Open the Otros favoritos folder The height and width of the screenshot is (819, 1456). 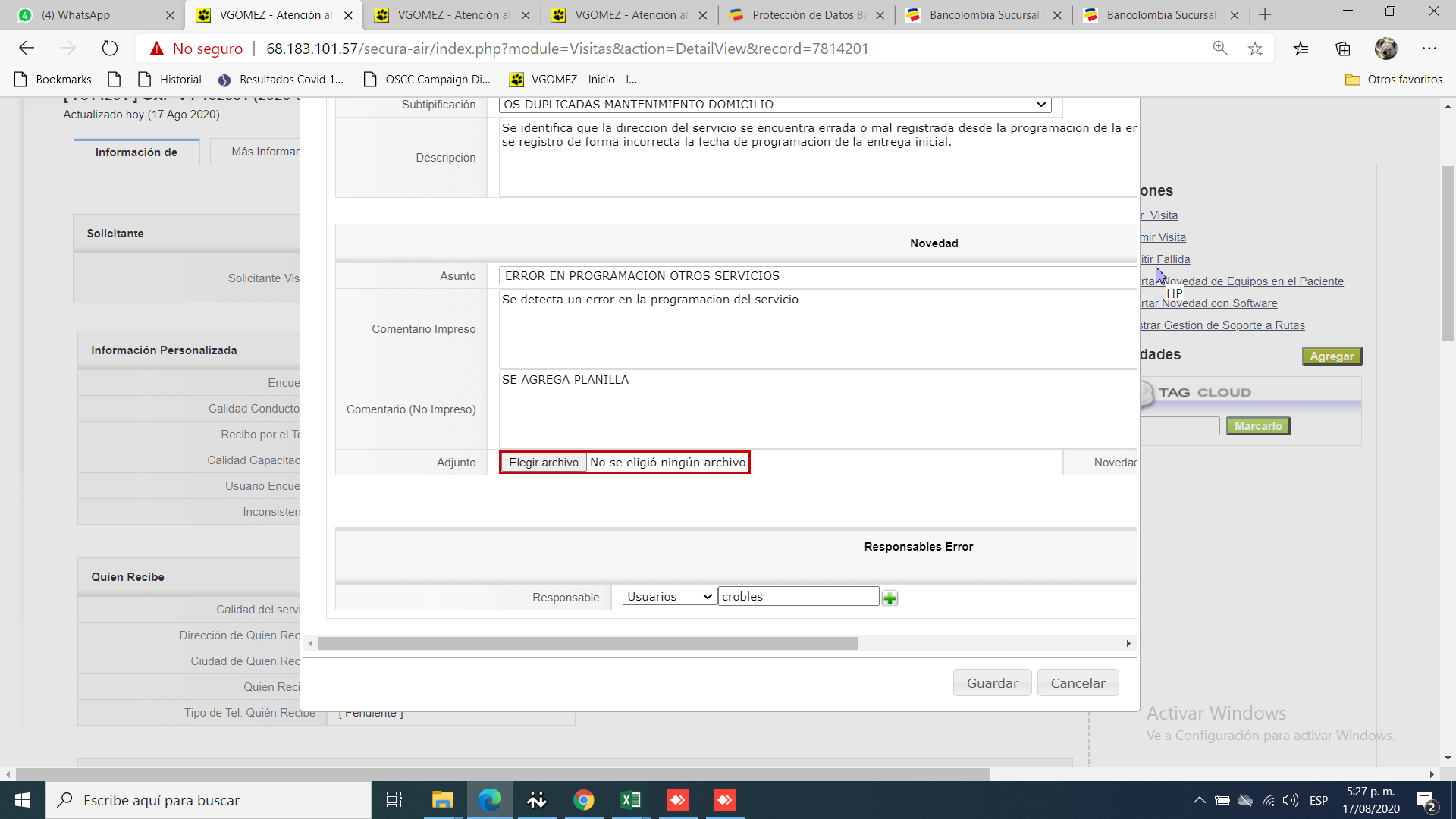pyautogui.click(x=1394, y=80)
